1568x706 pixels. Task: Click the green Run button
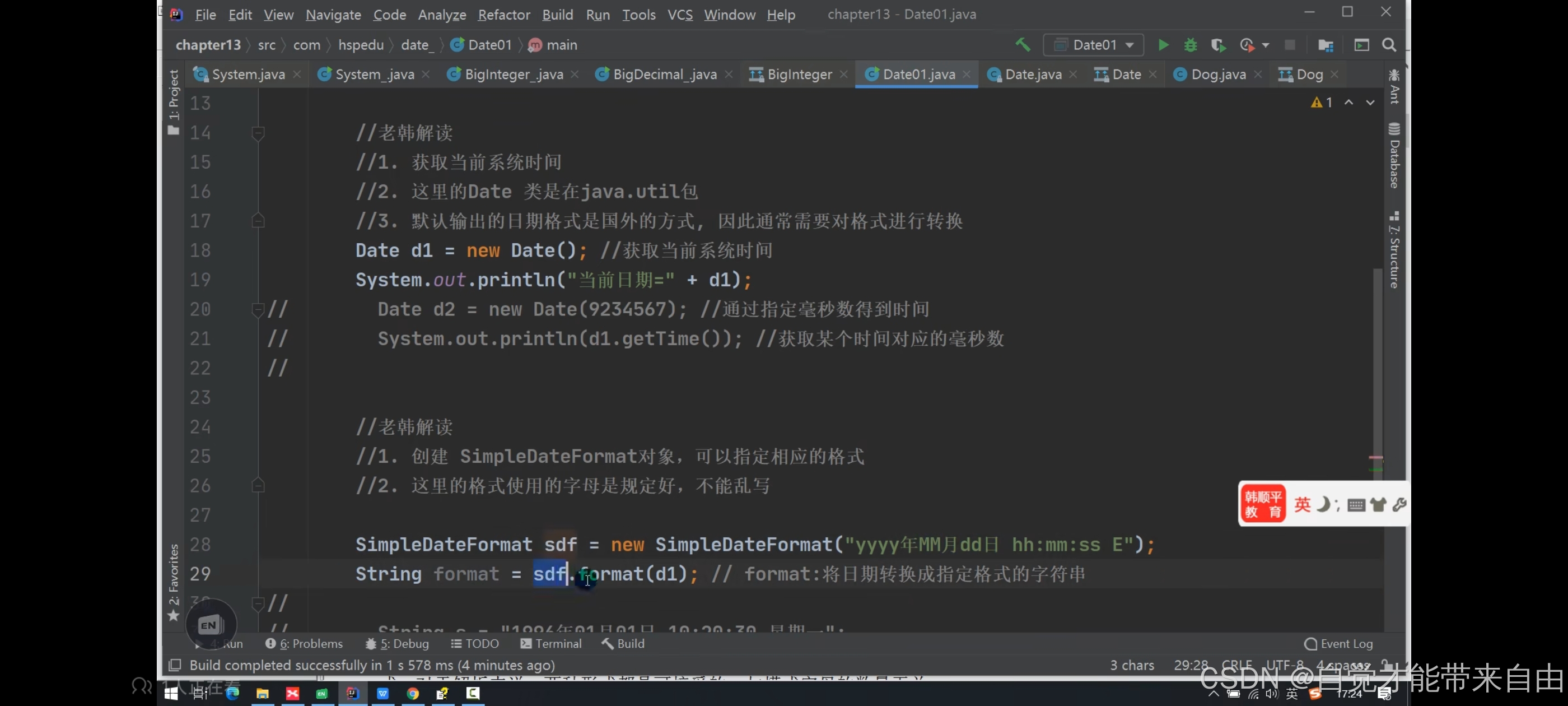pyautogui.click(x=1163, y=45)
